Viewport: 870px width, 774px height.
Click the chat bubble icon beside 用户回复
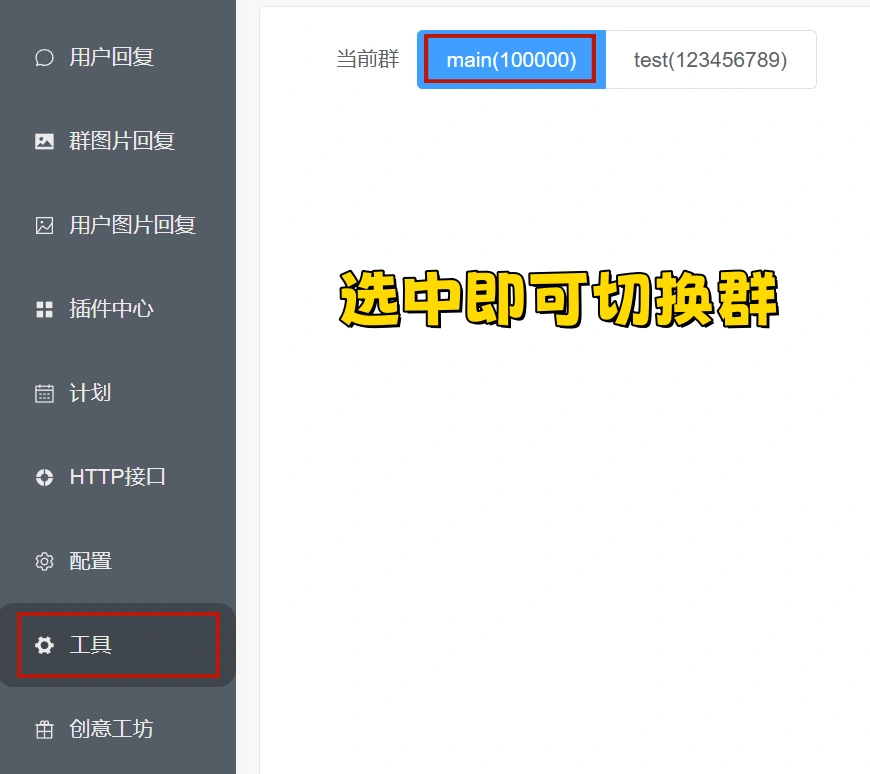[44, 58]
